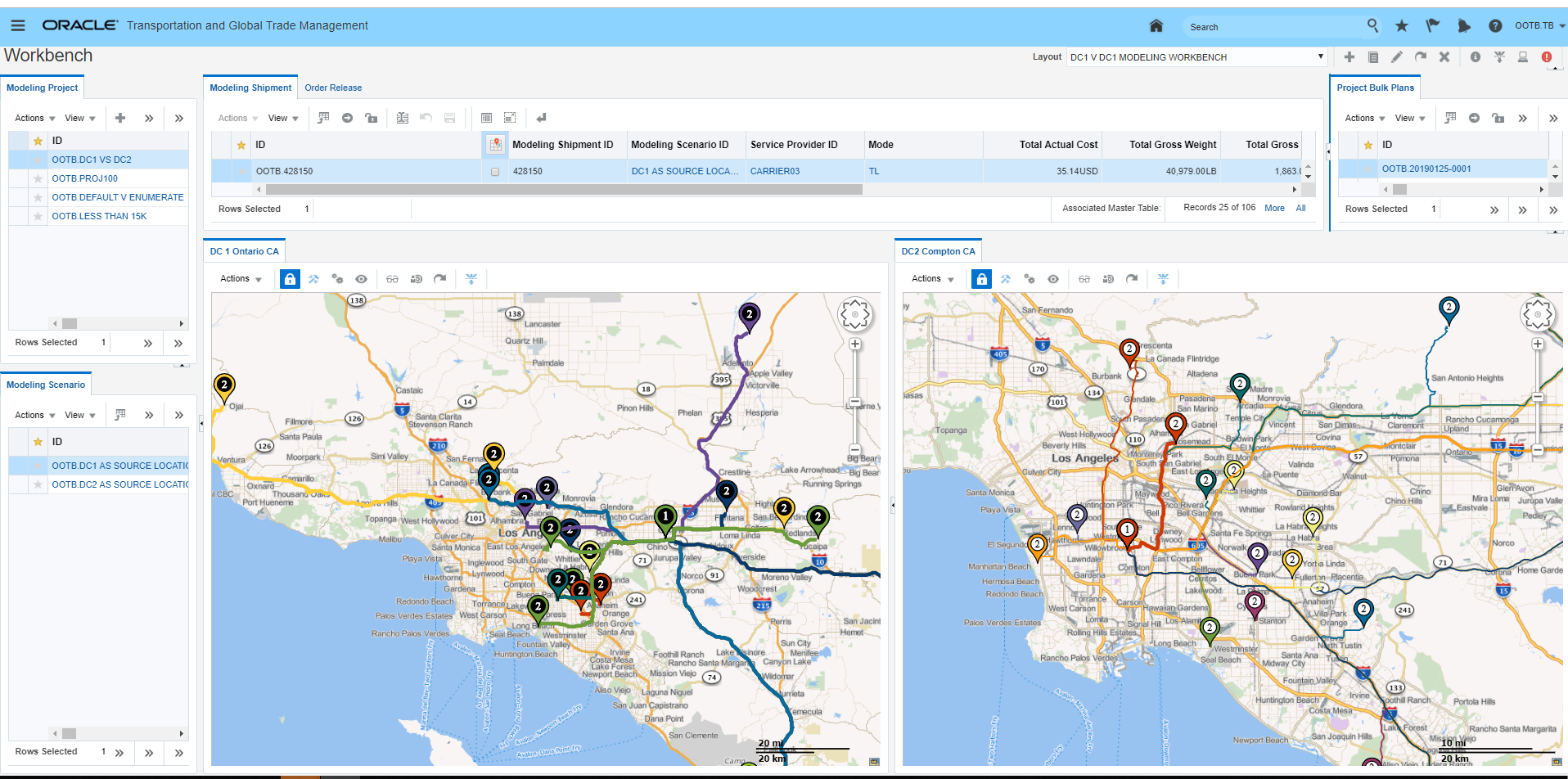Open Favorites star in header
This screenshot has width=1568, height=779.
[x=1402, y=25]
